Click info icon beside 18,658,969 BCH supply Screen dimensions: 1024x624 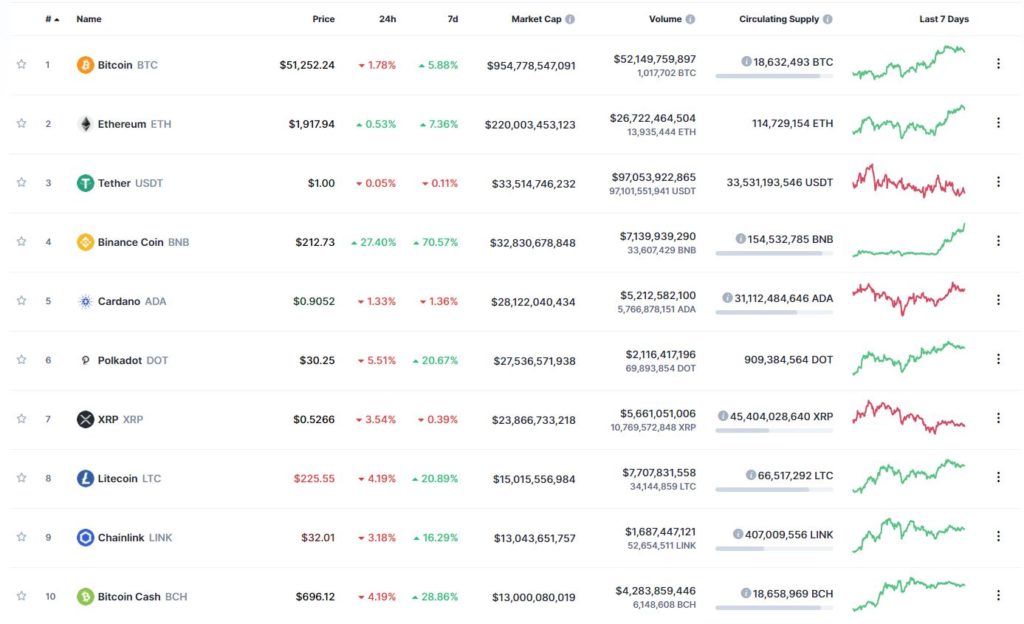[746, 593]
